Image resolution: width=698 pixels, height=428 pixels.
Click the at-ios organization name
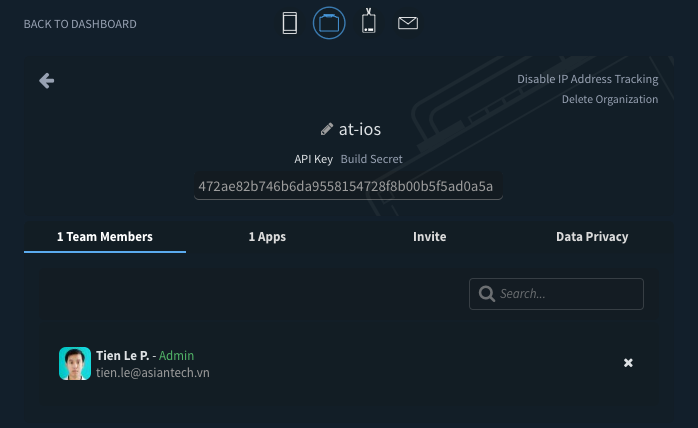[360, 129]
